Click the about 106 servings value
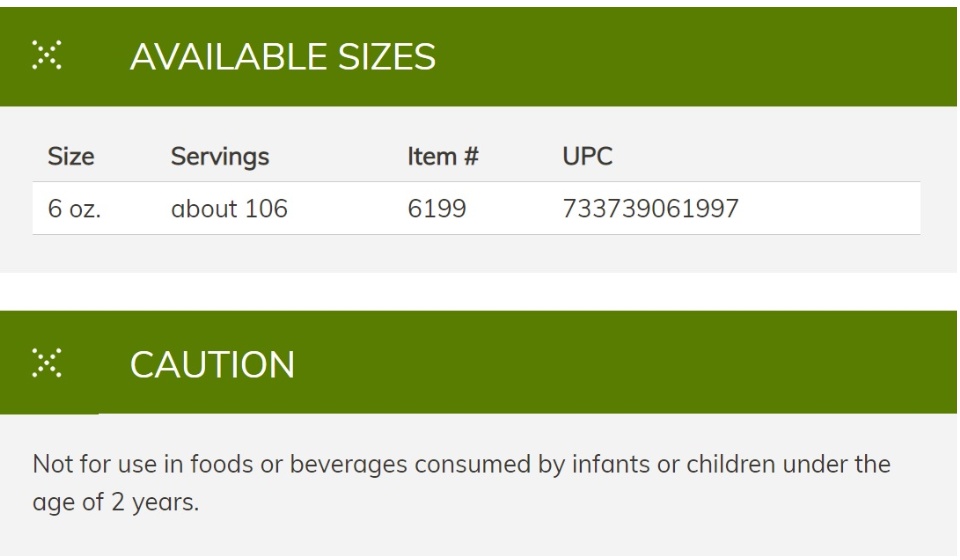 pos(229,209)
